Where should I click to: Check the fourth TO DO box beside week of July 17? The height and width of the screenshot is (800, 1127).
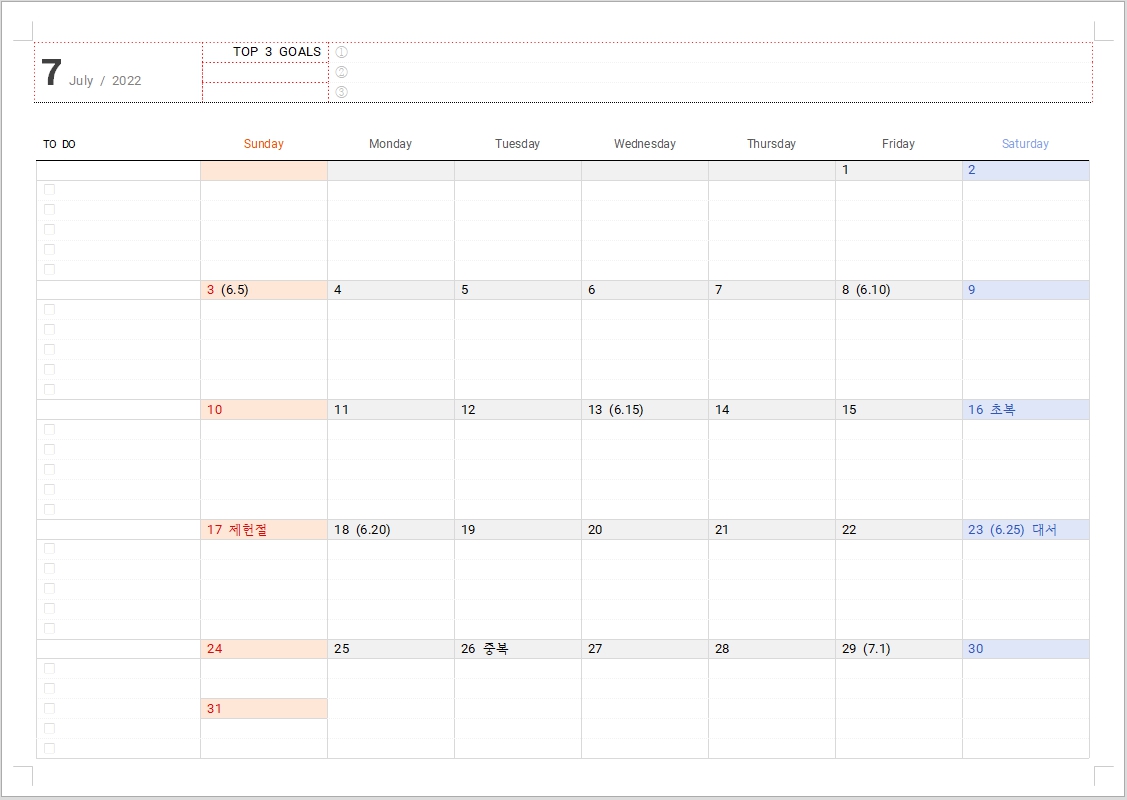pos(50,609)
